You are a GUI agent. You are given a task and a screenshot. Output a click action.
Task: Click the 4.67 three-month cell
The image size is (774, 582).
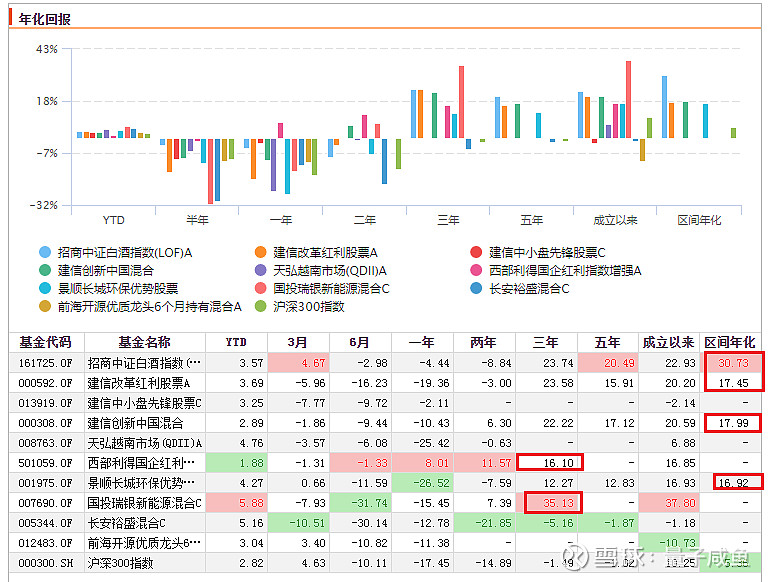[x=298, y=363]
